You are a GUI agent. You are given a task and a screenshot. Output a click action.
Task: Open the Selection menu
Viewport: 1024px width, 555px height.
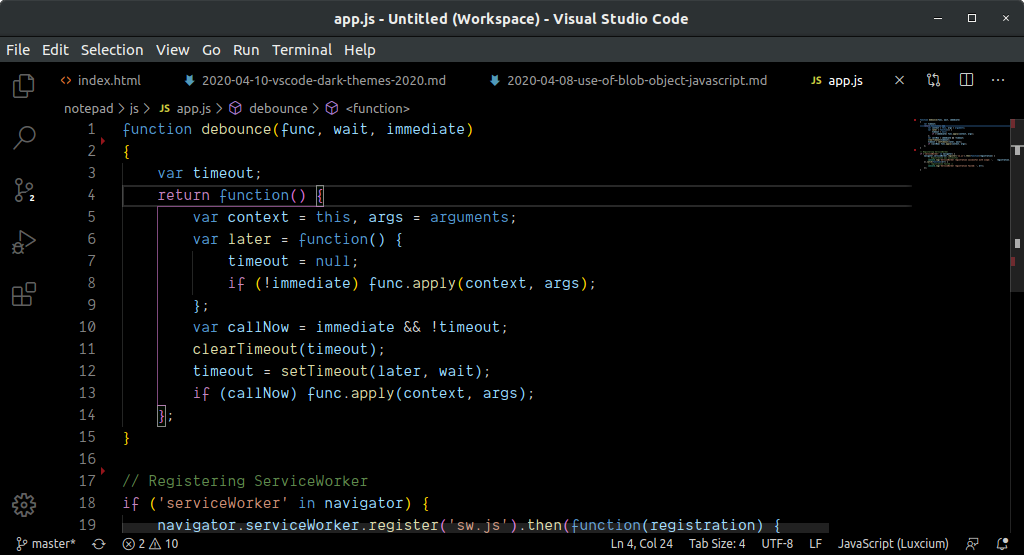pos(112,50)
